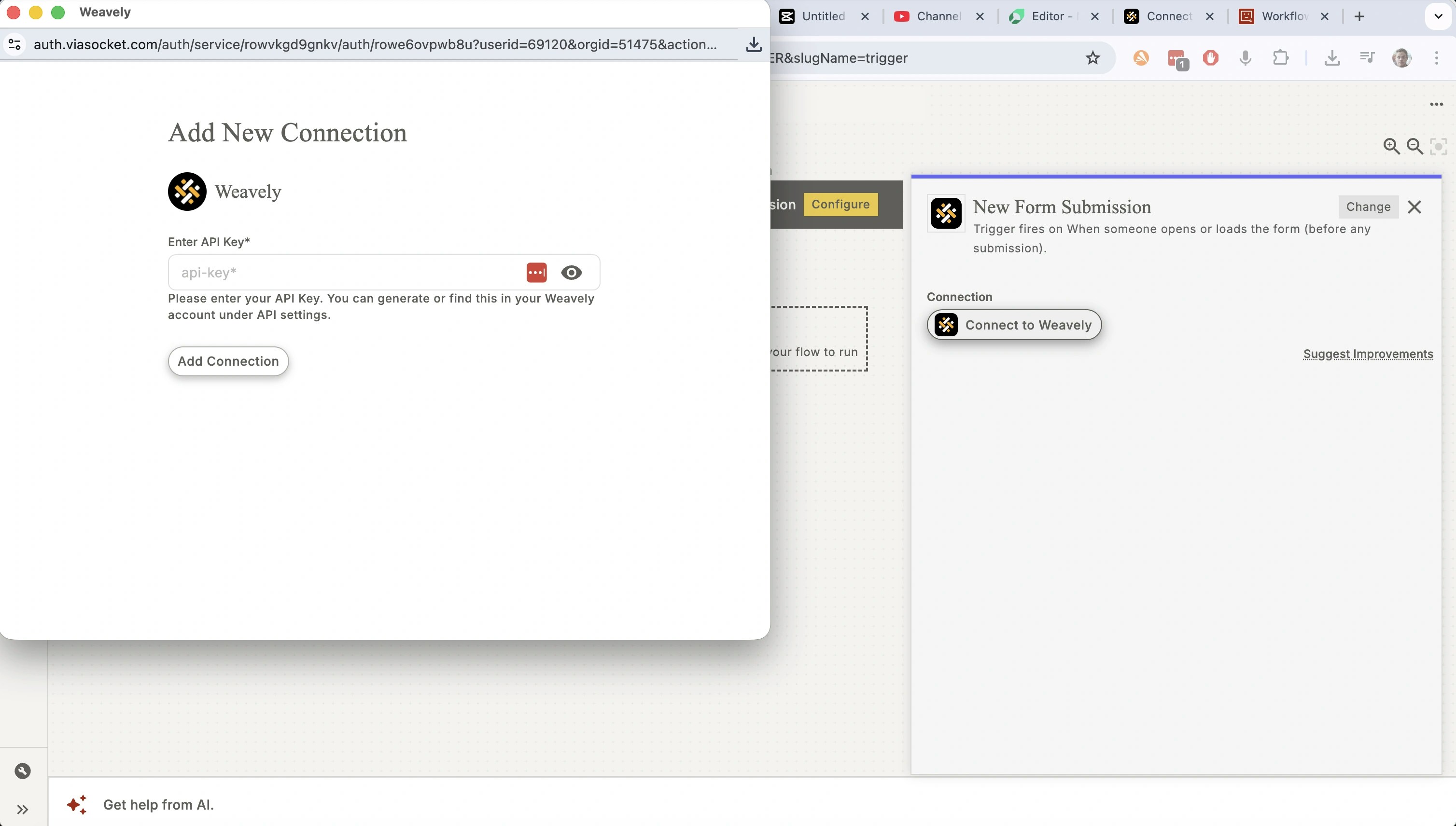
Task: Change the New Form Submission trigger
Action: pos(1368,206)
